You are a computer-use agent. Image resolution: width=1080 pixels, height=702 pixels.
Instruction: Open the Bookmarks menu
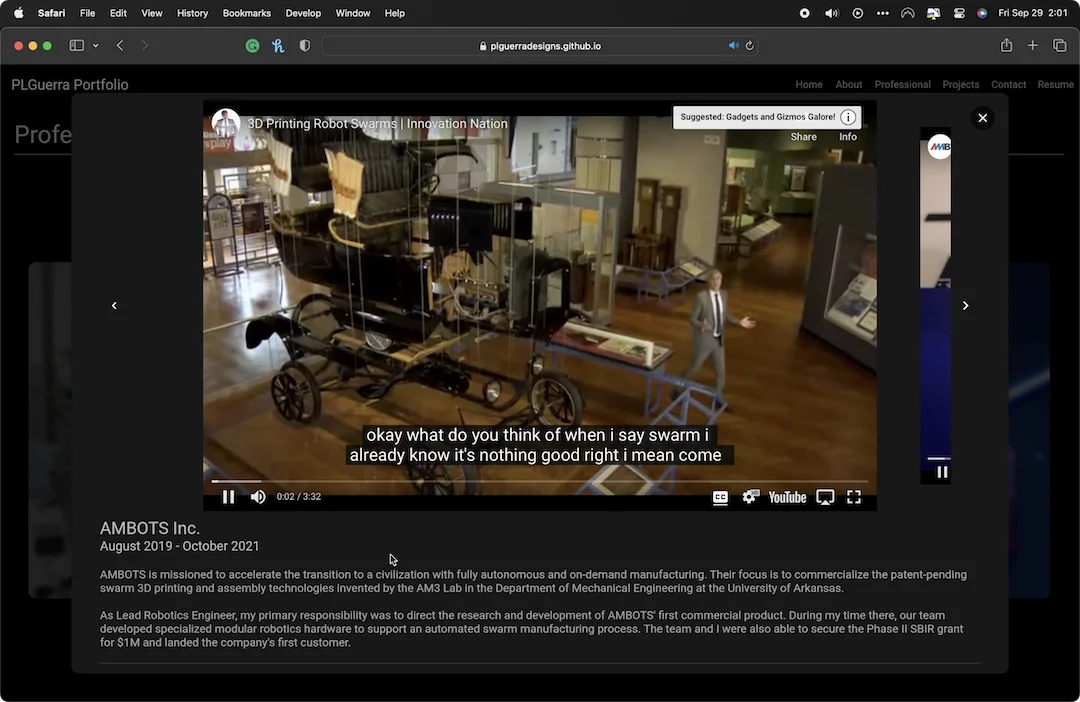click(247, 13)
